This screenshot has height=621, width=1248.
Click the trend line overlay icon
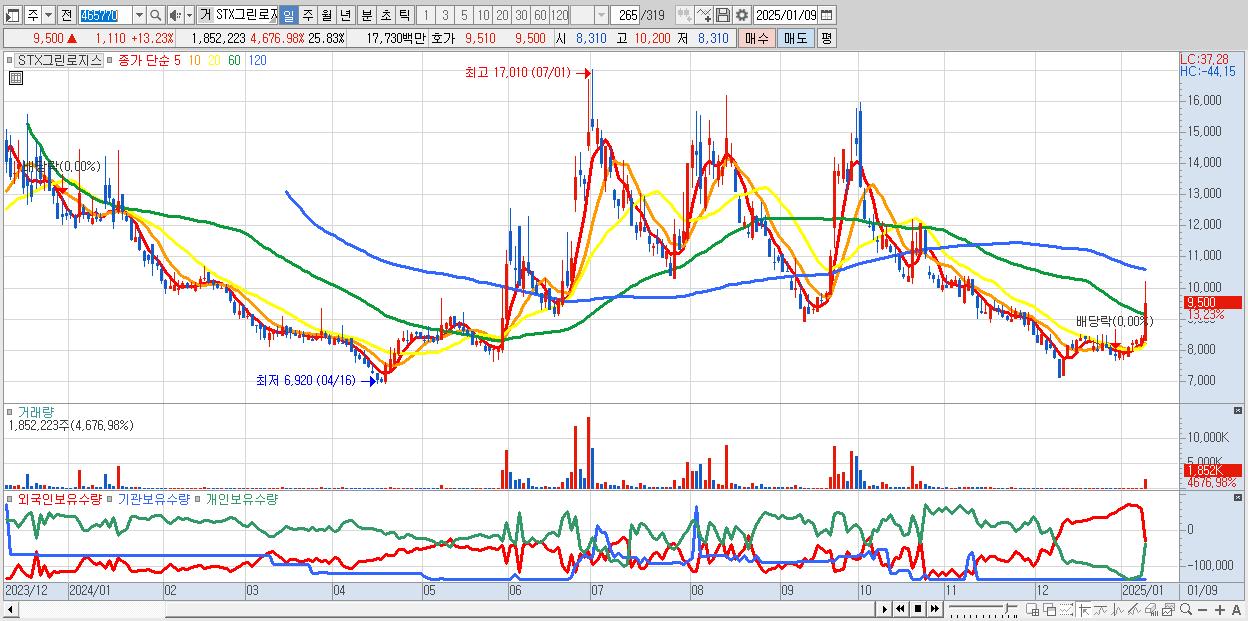point(1101,609)
